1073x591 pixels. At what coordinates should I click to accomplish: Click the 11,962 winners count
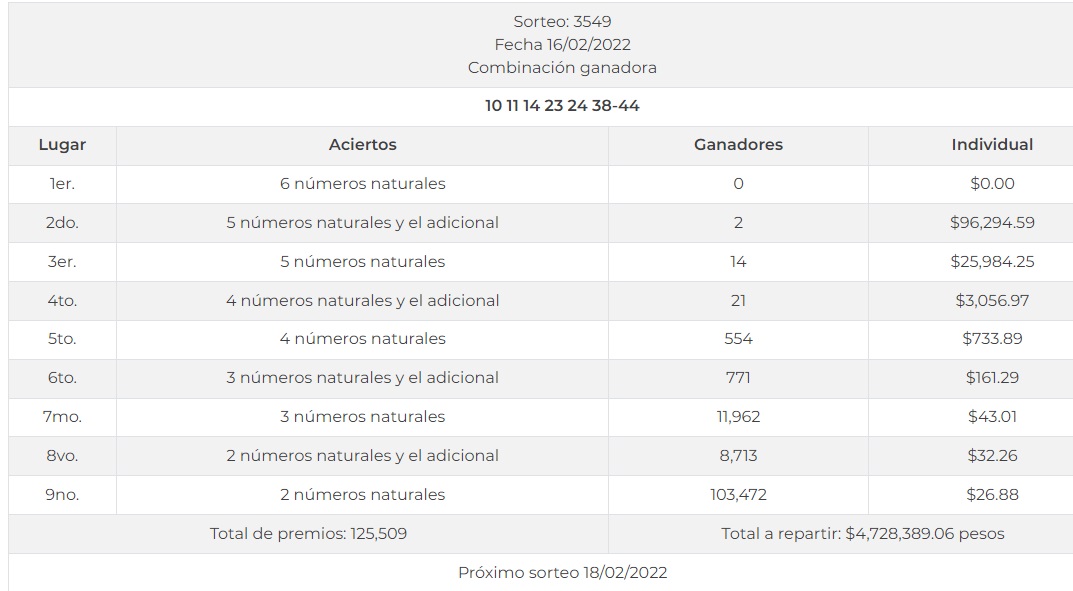click(738, 417)
